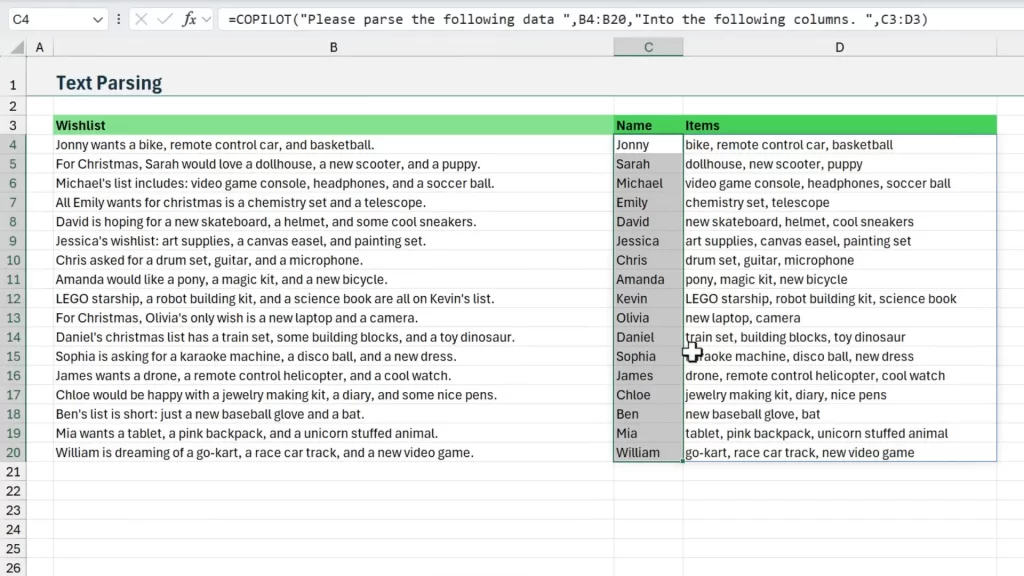Select column D header
Screen dimensions: 1024x576
(x=839, y=48)
